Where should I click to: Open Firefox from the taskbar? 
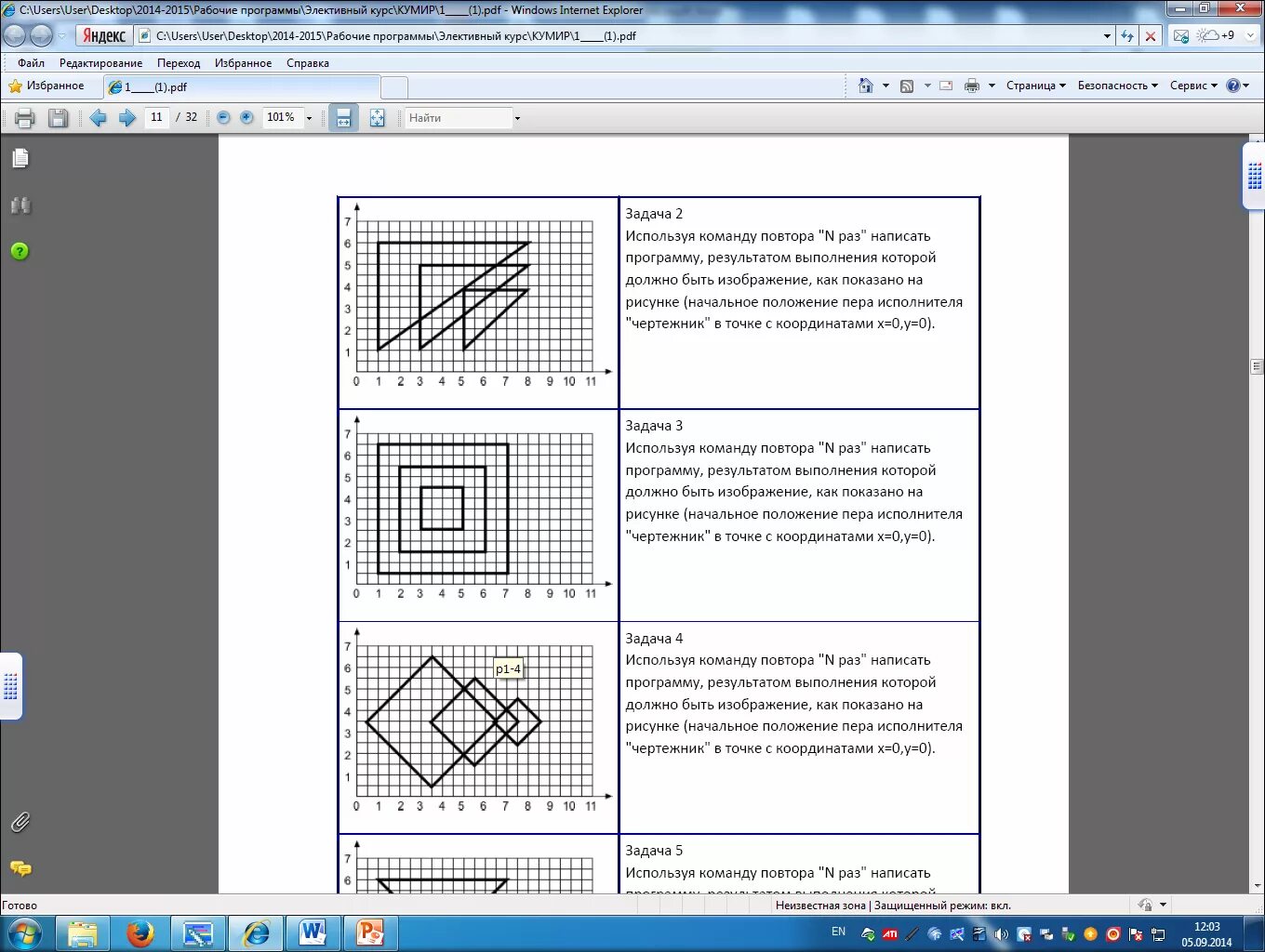pos(140,932)
